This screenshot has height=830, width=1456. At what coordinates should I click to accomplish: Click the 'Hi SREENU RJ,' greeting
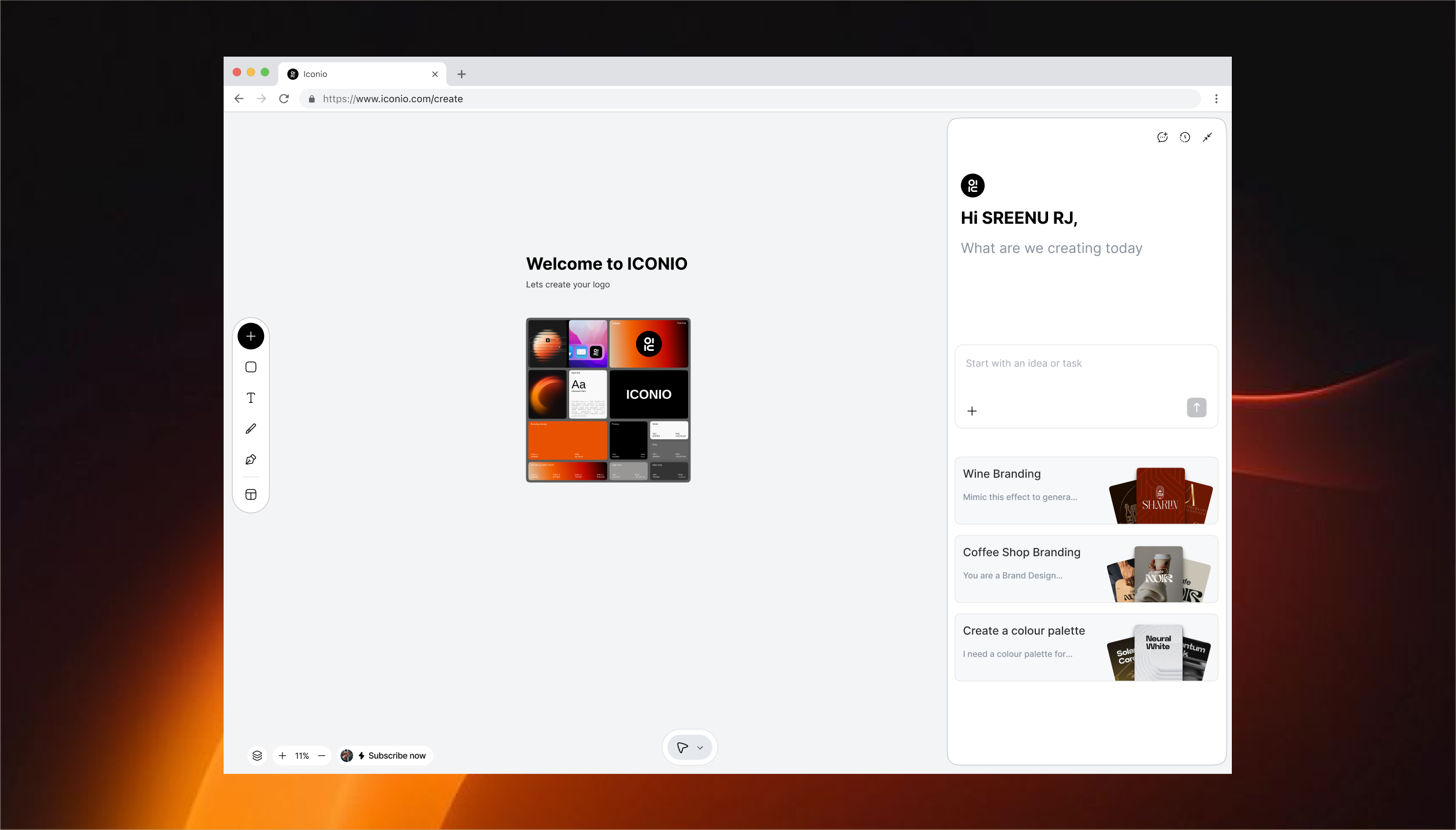pyautogui.click(x=1019, y=218)
